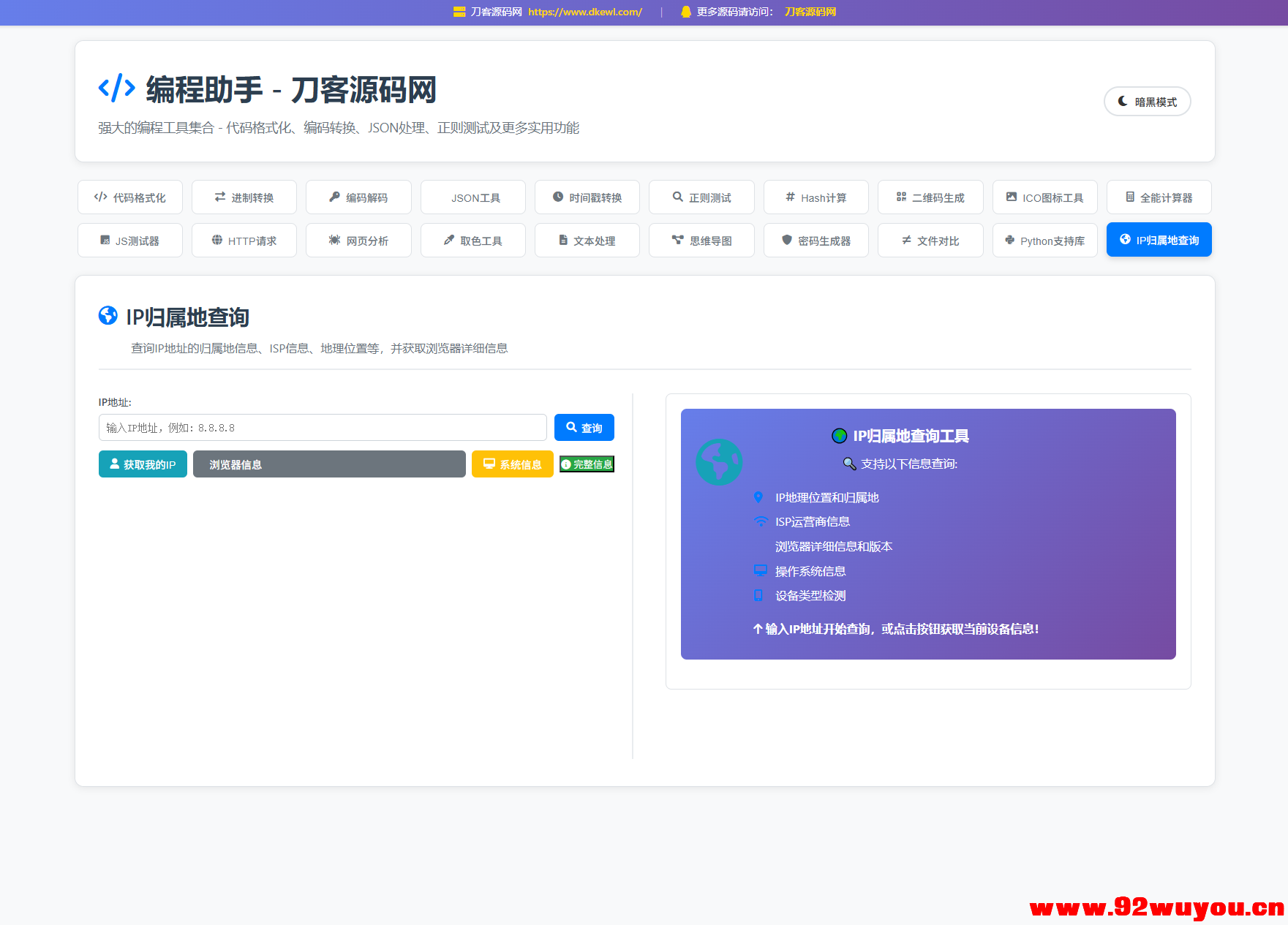1288x925 pixels.
Task: Open the JSON工具 tool
Action: [472, 197]
